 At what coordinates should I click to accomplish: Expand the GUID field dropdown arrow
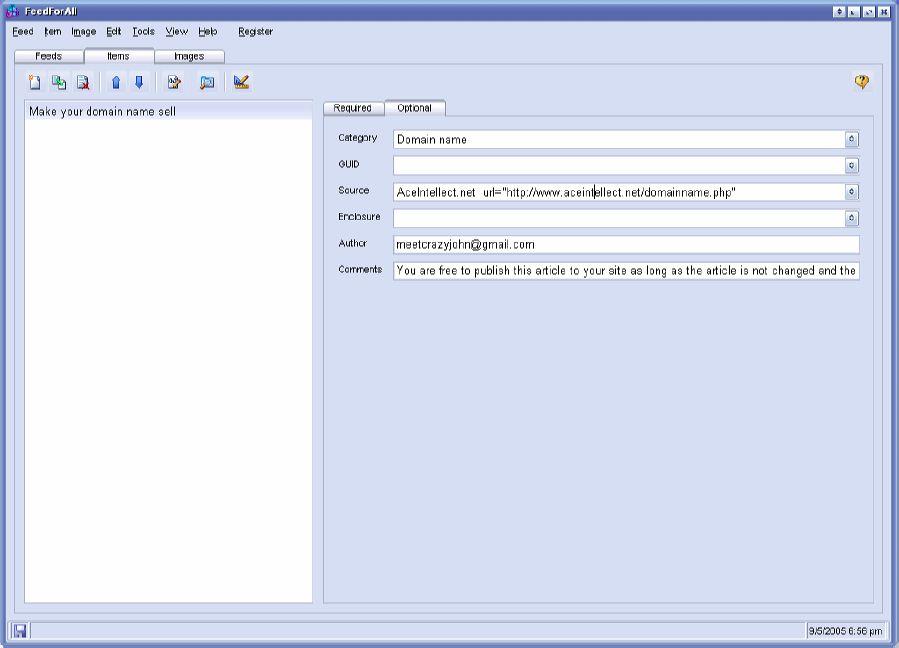coord(851,166)
